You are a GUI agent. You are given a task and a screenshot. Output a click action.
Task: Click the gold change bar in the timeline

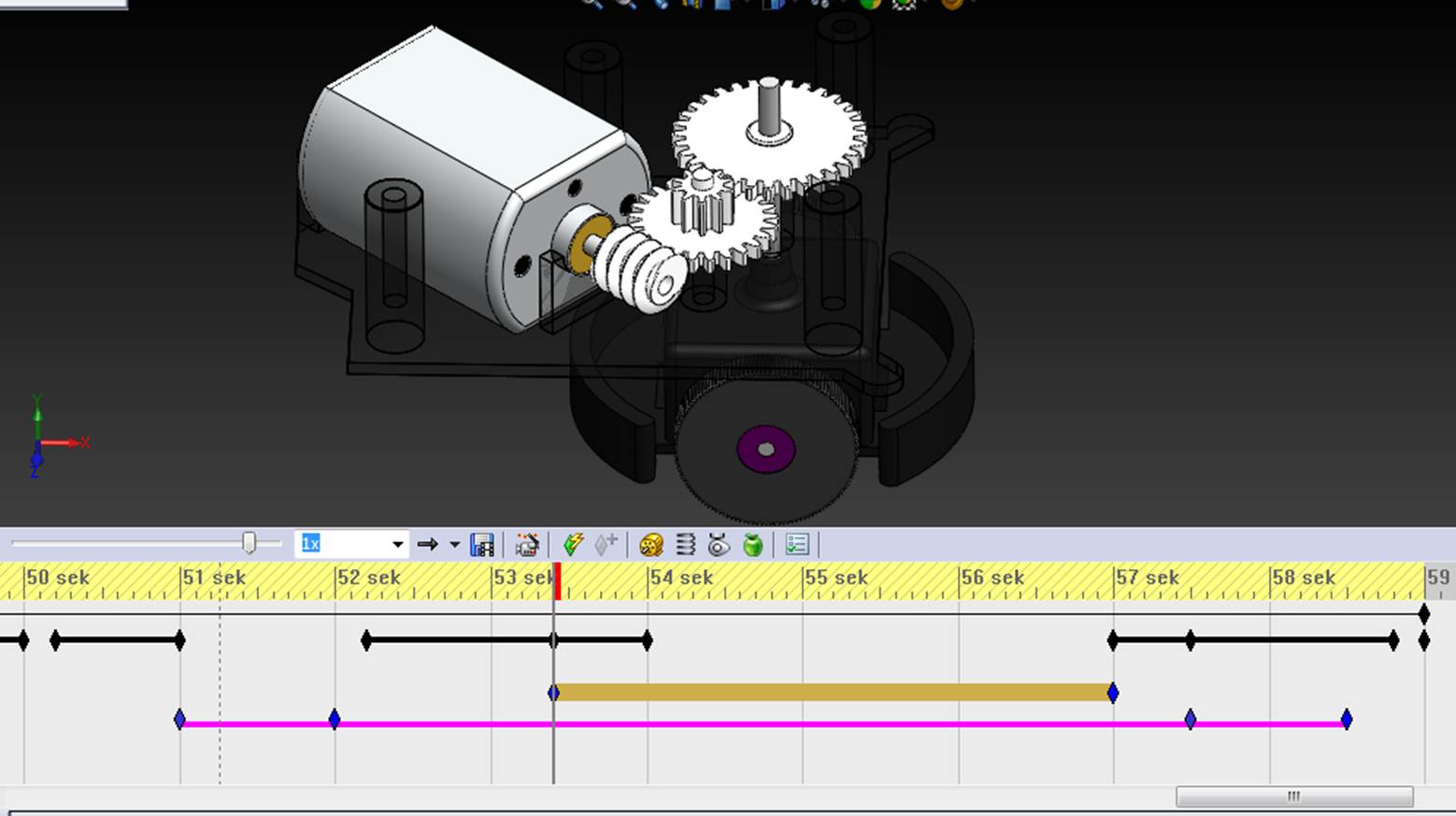(x=833, y=693)
